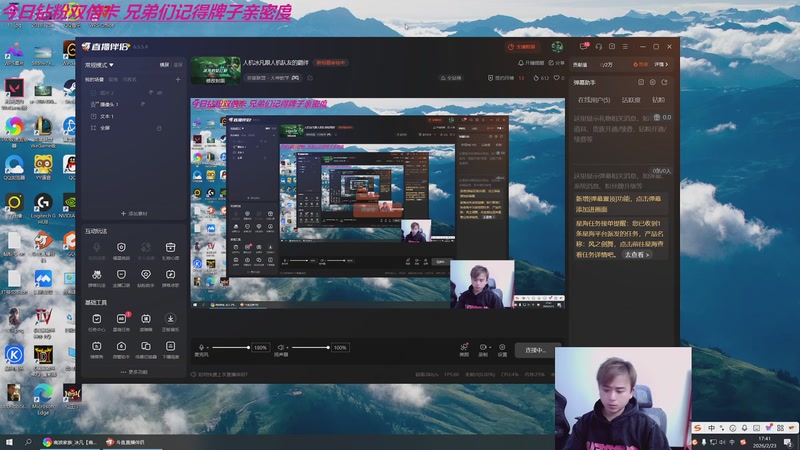Open the 常规模式 mode dropdown

(99, 65)
